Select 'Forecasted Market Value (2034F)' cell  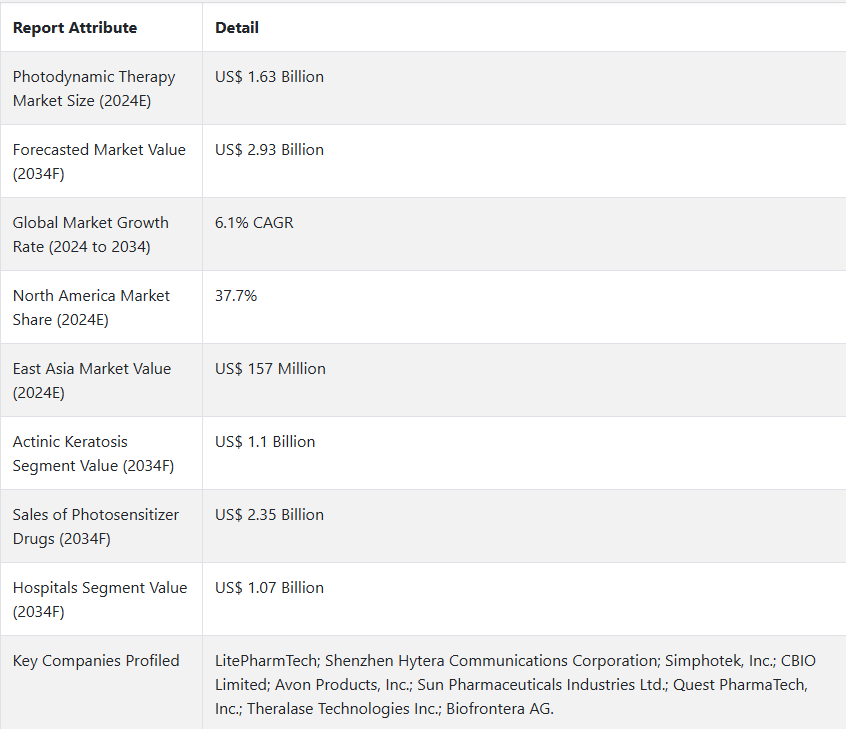coord(101,161)
